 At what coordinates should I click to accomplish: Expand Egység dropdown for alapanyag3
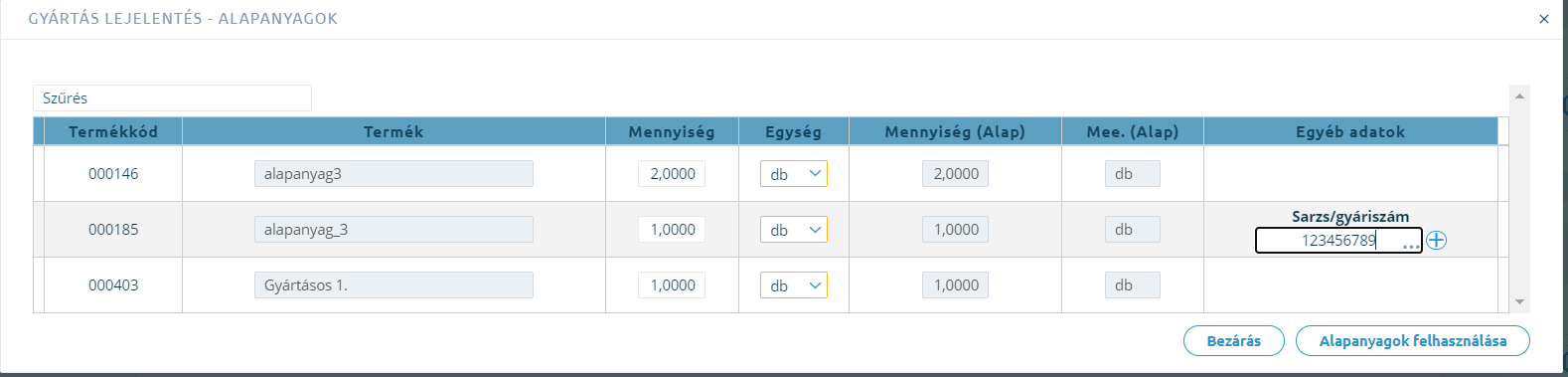(794, 174)
